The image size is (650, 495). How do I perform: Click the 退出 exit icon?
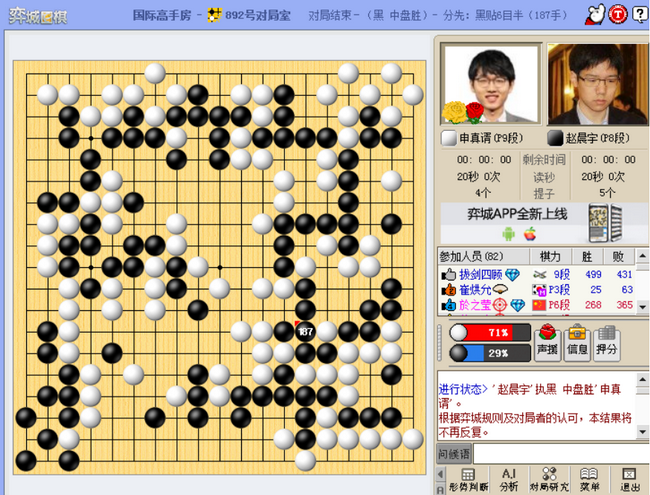pos(629,480)
